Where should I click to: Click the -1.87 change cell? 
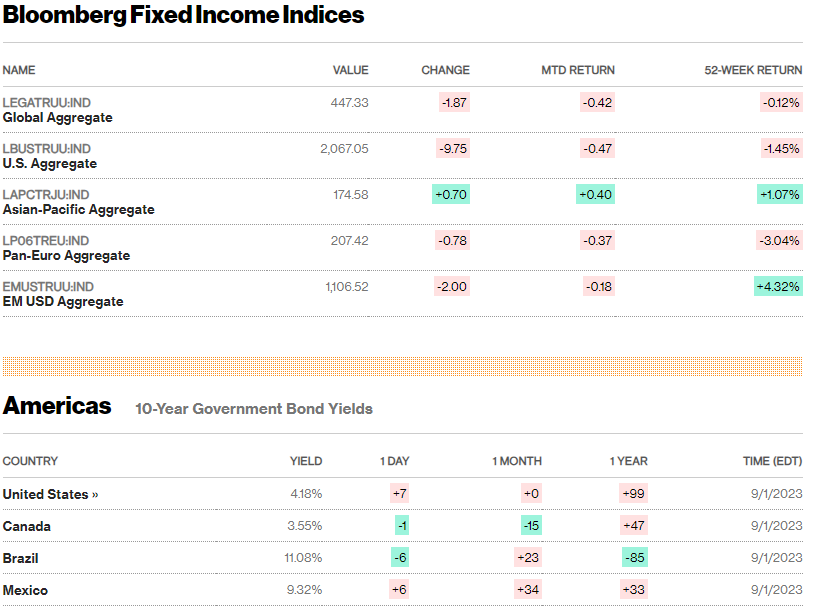tap(454, 103)
